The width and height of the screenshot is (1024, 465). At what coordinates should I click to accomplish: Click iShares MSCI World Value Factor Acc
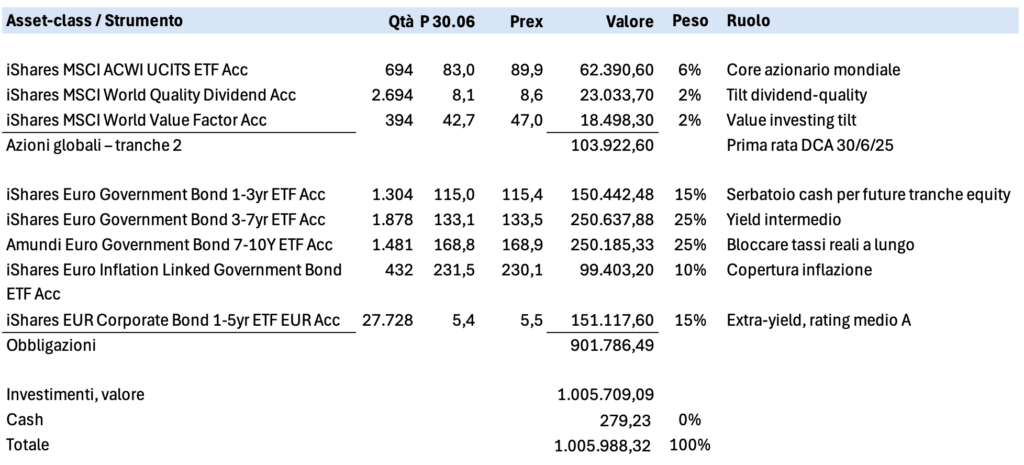point(137,120)
